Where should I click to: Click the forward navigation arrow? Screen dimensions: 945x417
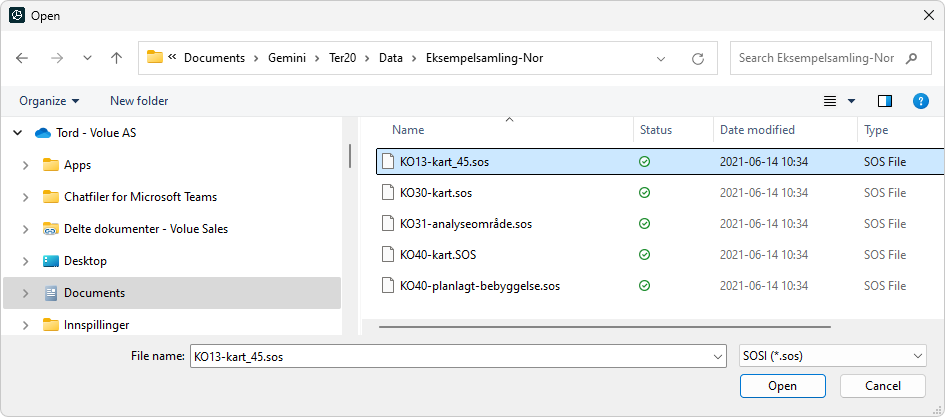coord(57,58)
